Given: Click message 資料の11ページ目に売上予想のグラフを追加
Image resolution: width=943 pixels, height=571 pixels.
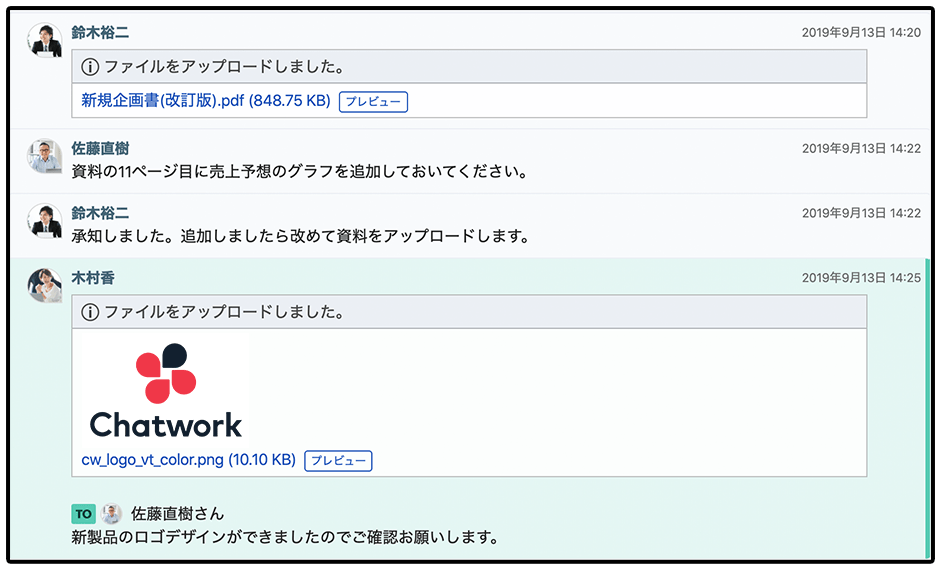Looking at the screenshot, I should [x=299, y=172].
